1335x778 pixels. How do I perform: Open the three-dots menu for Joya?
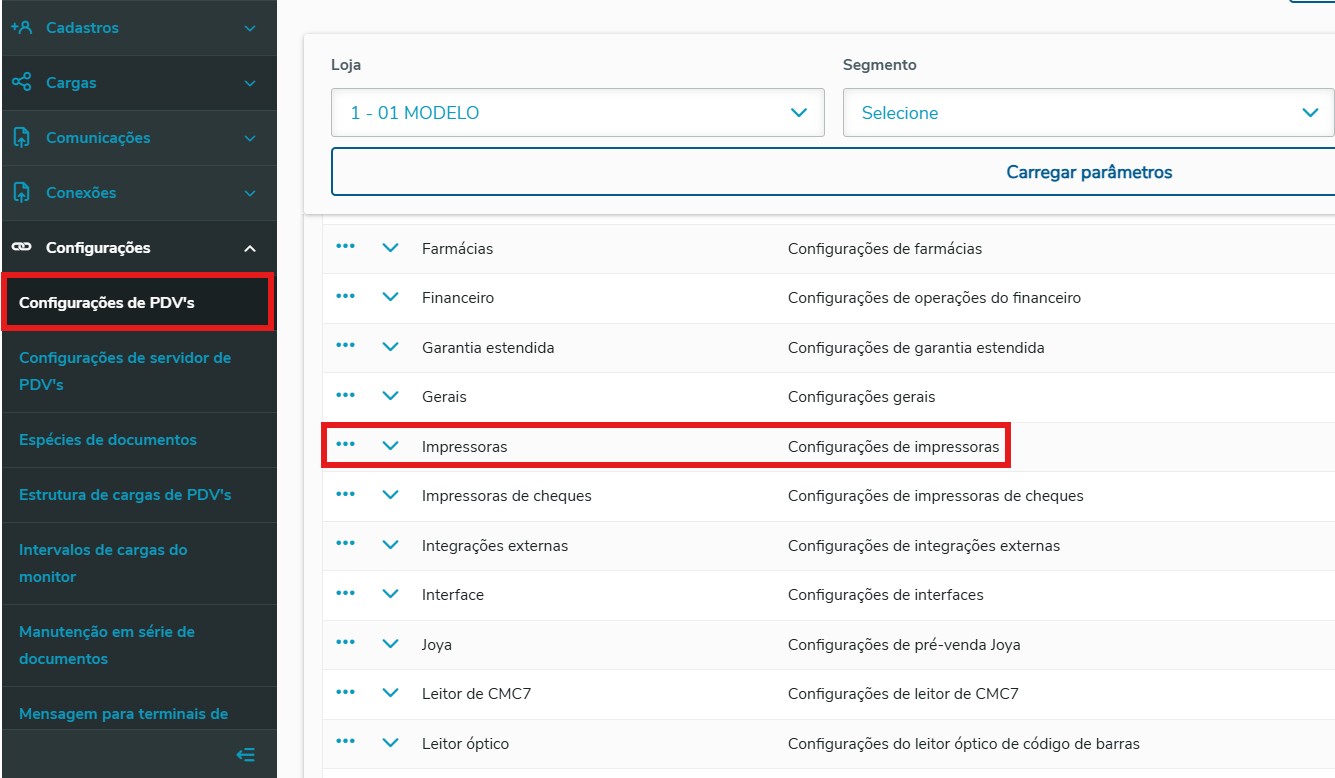[346, 643]
